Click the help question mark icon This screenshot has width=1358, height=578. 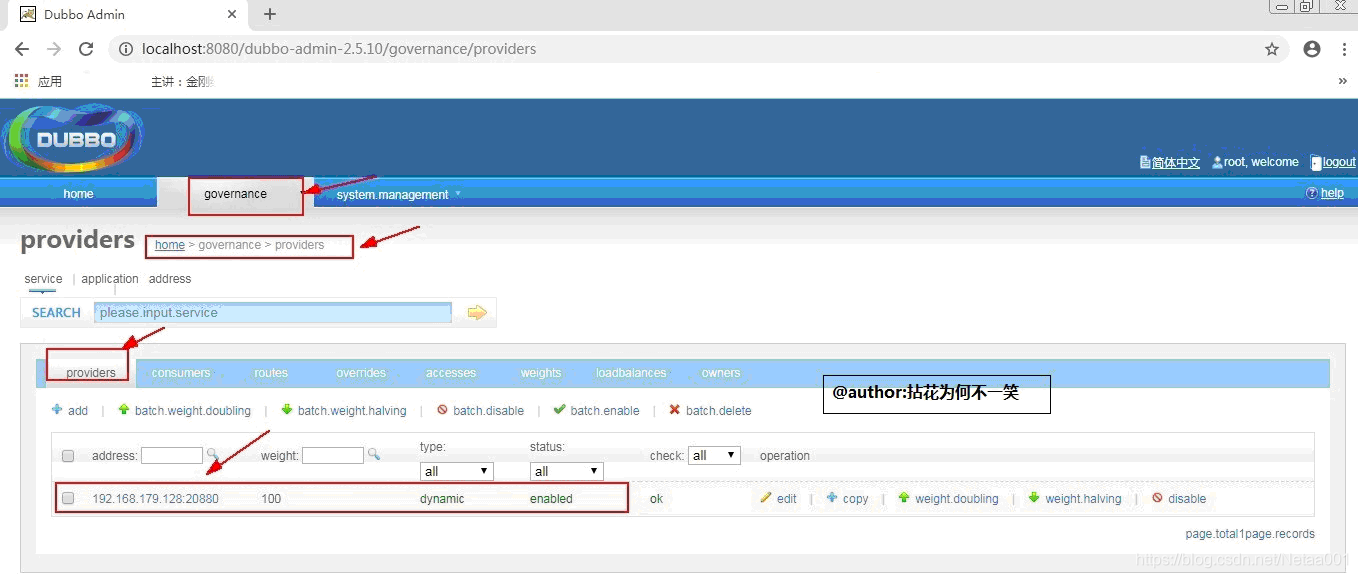[1312, 193]
